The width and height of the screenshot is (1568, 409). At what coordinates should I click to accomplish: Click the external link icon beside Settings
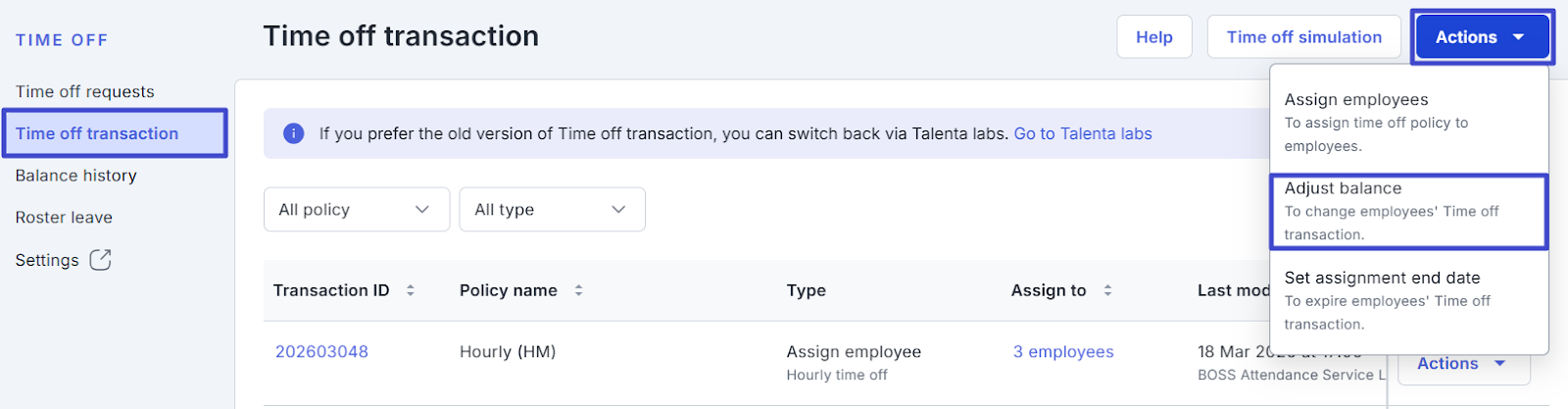[x=100, y=260]
